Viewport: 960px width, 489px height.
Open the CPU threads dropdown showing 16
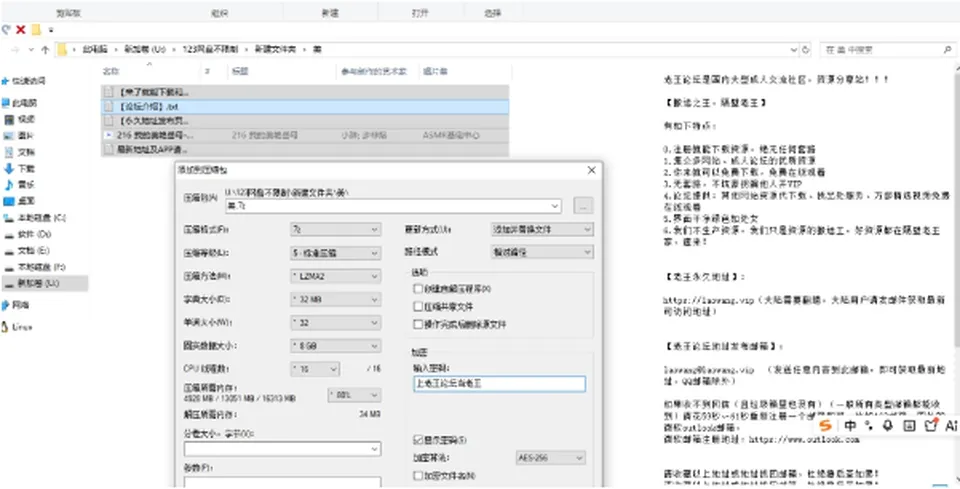(315, 369)
